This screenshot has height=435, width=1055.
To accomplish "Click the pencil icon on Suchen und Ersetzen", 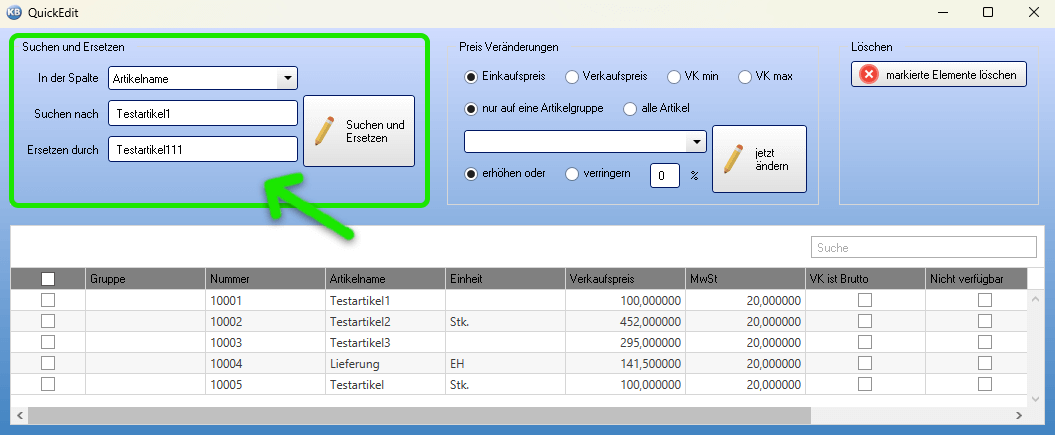I will tap(324, 131).
